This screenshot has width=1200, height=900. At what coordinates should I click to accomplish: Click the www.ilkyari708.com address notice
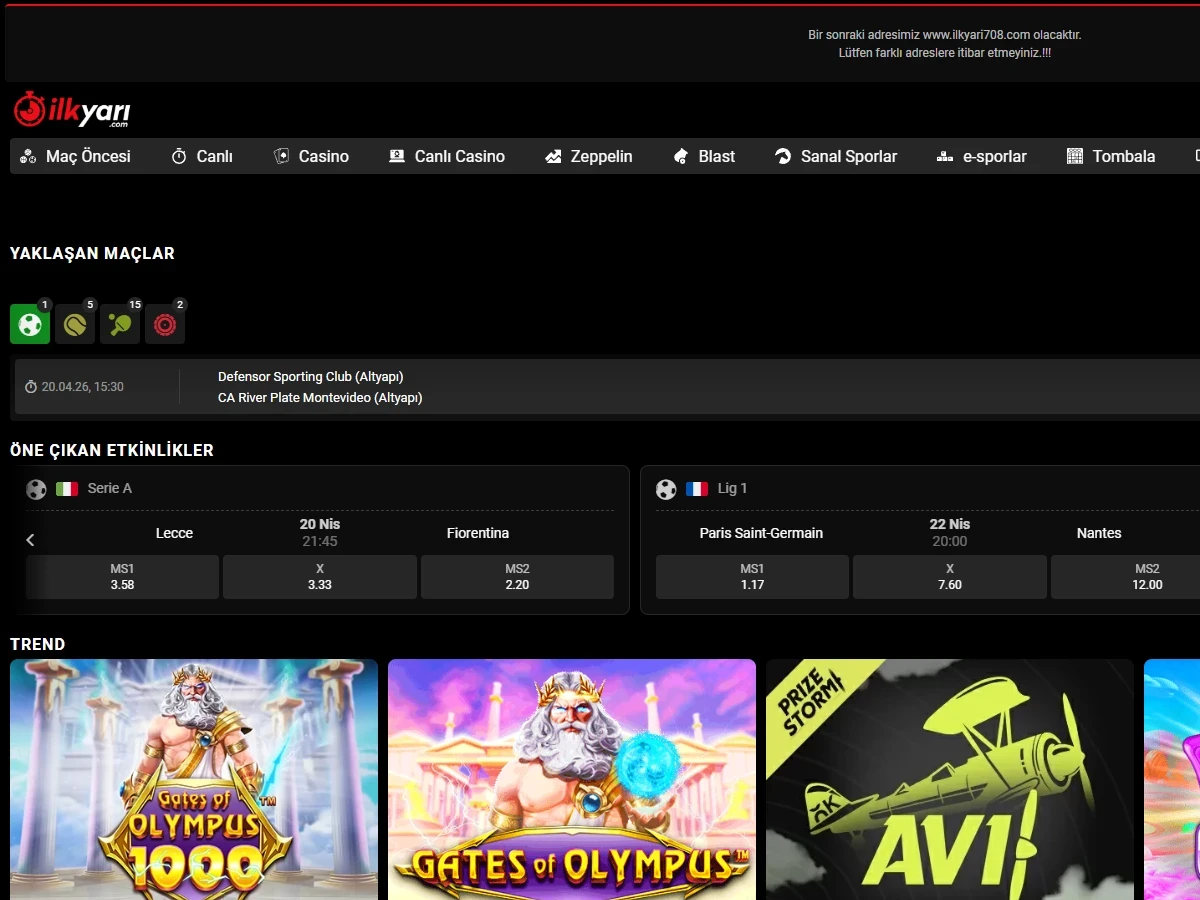tap(945, 44)
